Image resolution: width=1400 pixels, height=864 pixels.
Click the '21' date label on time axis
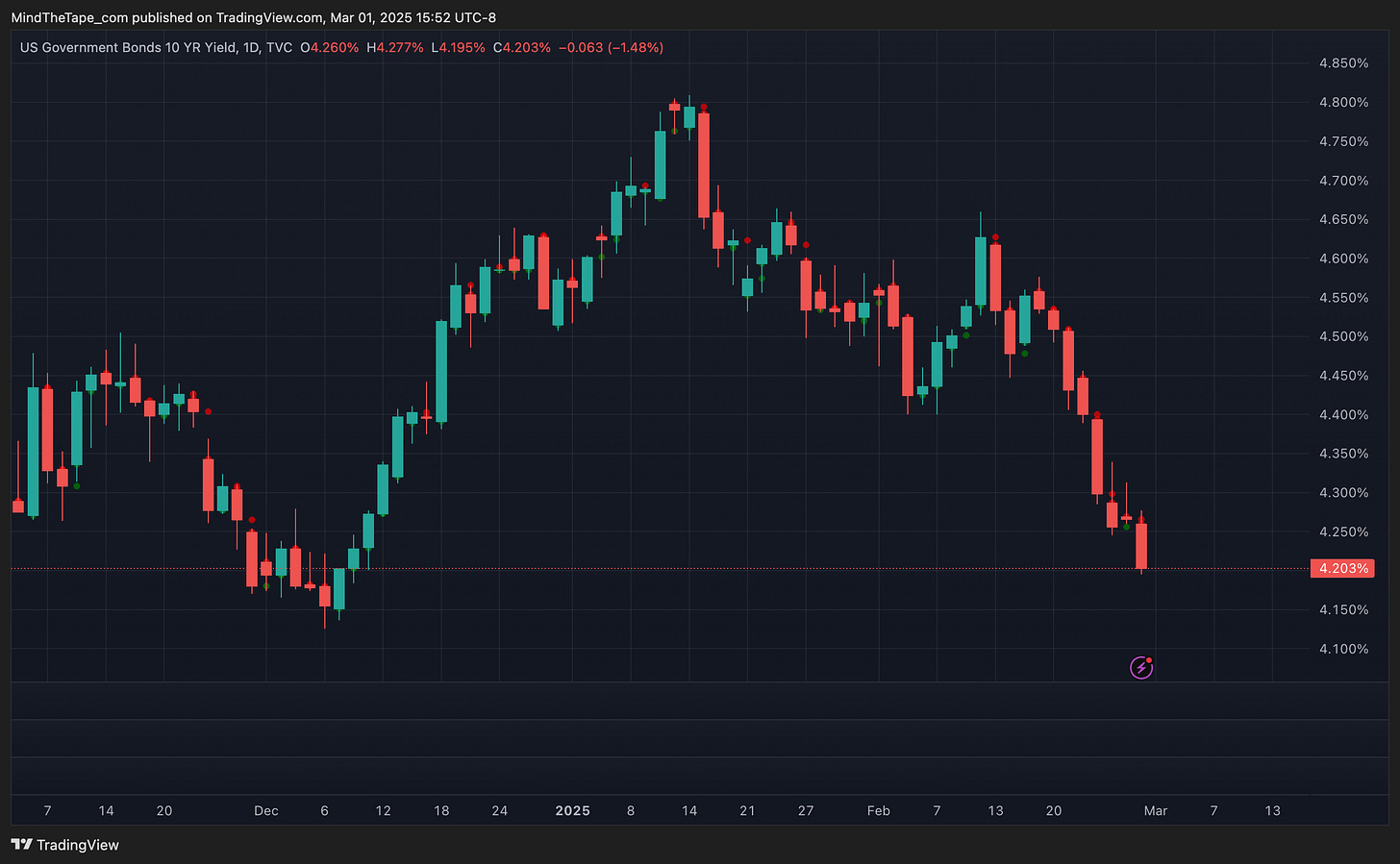click(747, 811)
